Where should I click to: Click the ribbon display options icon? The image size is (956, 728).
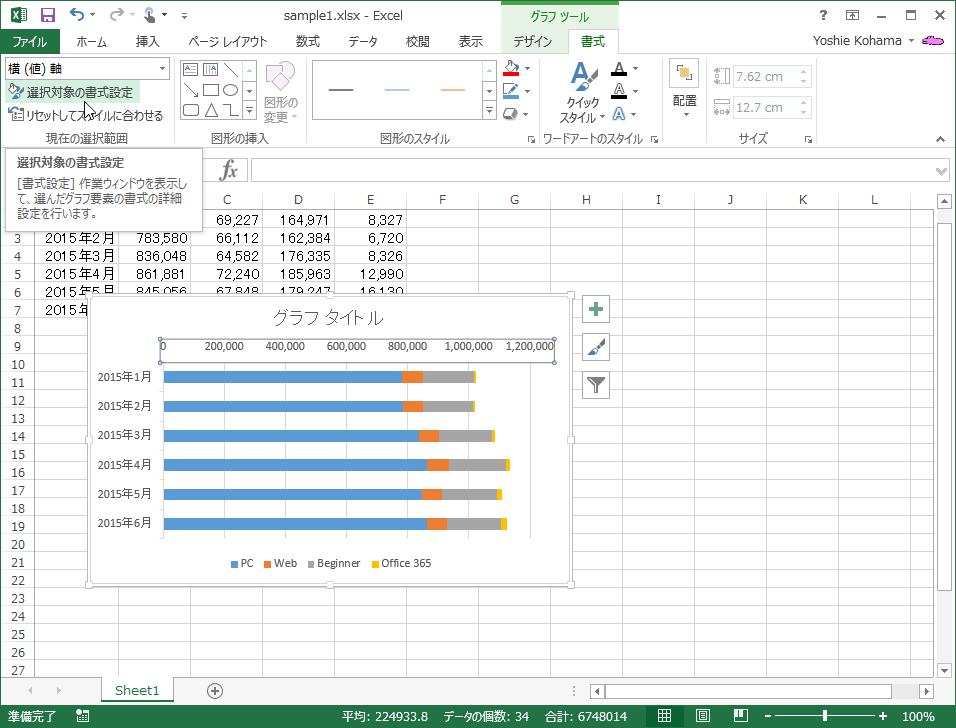tap(852, 16)
